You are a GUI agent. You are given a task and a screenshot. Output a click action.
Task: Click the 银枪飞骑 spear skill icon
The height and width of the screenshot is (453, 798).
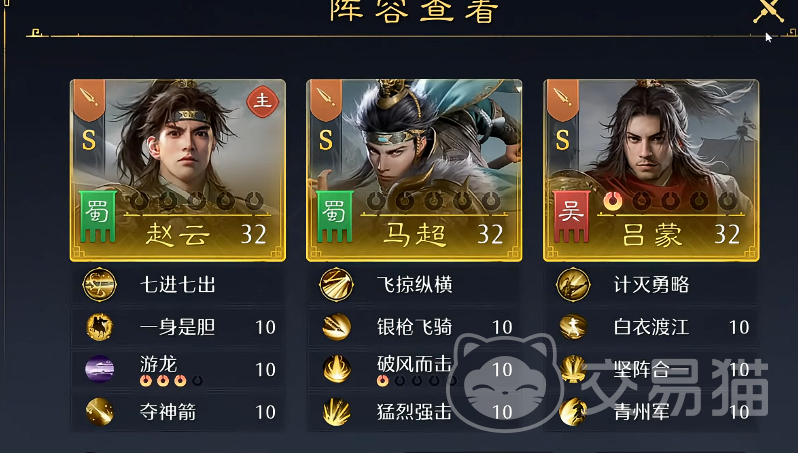click(x=336, y=327)
